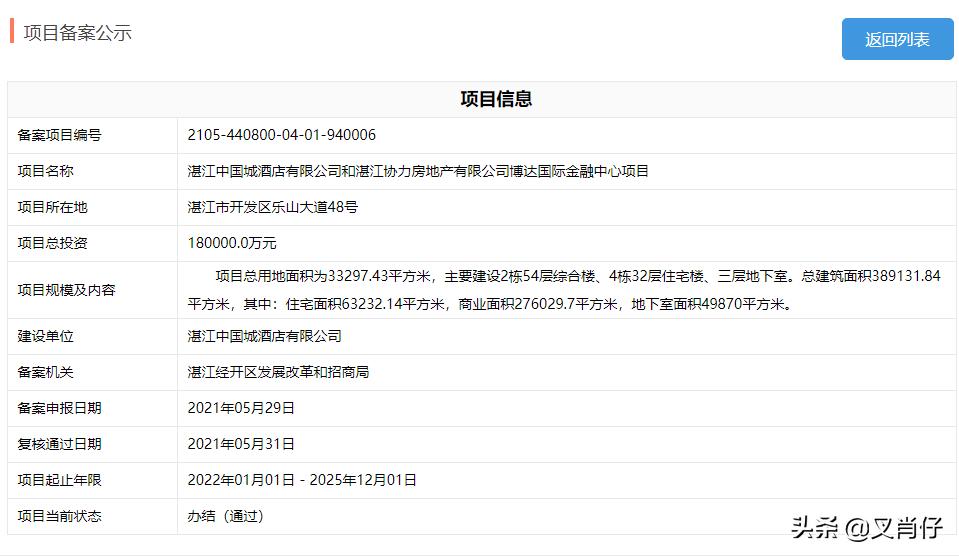The height and width of the screenshot is (556, 959).
Task: Click the 项目起止年限 label
Action: pos(59,481)
